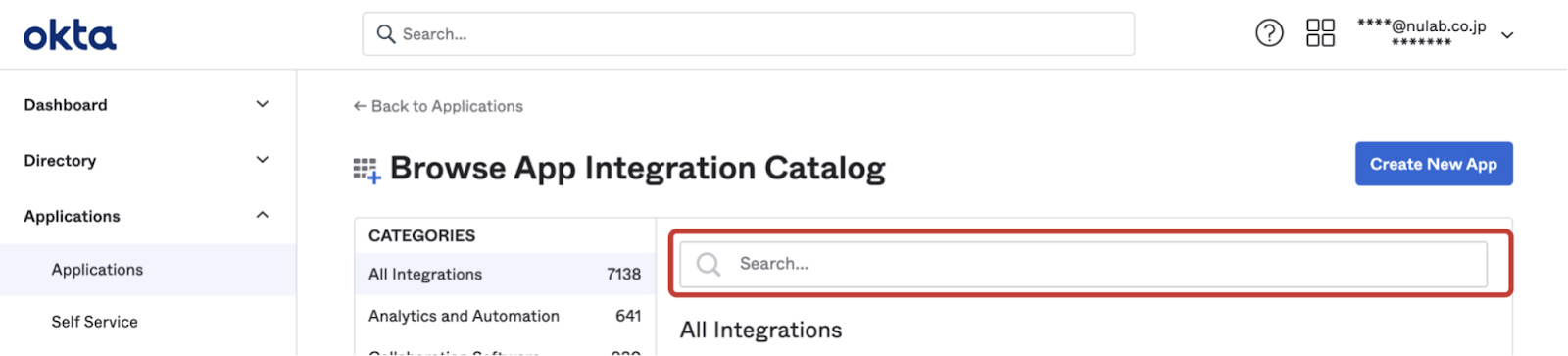Focus the top global search field

point(749,34)
